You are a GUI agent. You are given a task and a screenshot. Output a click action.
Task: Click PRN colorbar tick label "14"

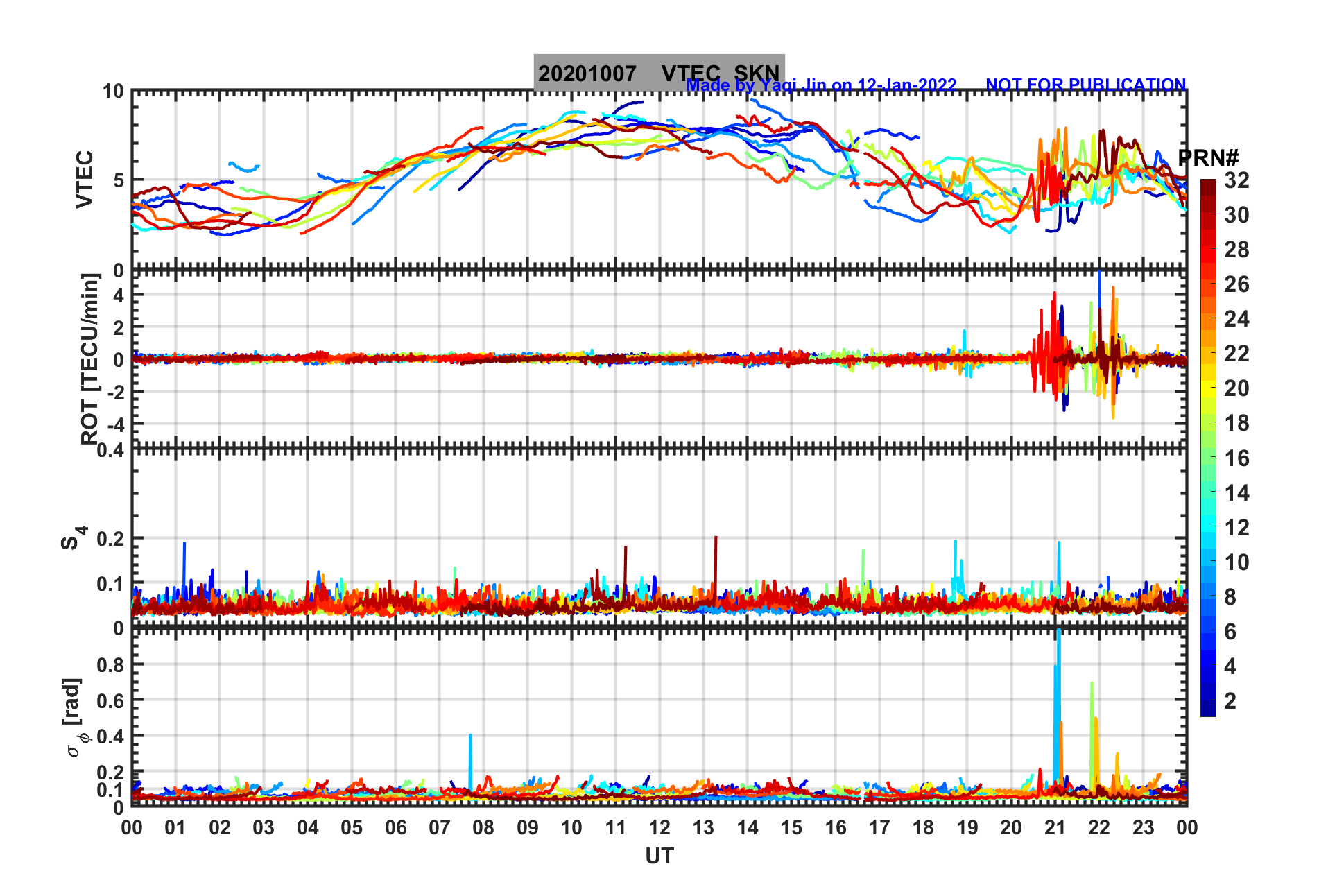(x=1236, y=493)
